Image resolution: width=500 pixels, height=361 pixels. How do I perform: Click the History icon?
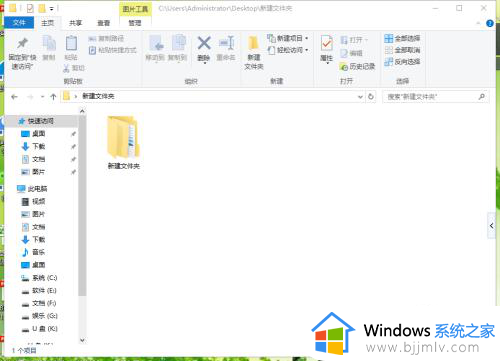pyautogui.click(x=344, y=67)
